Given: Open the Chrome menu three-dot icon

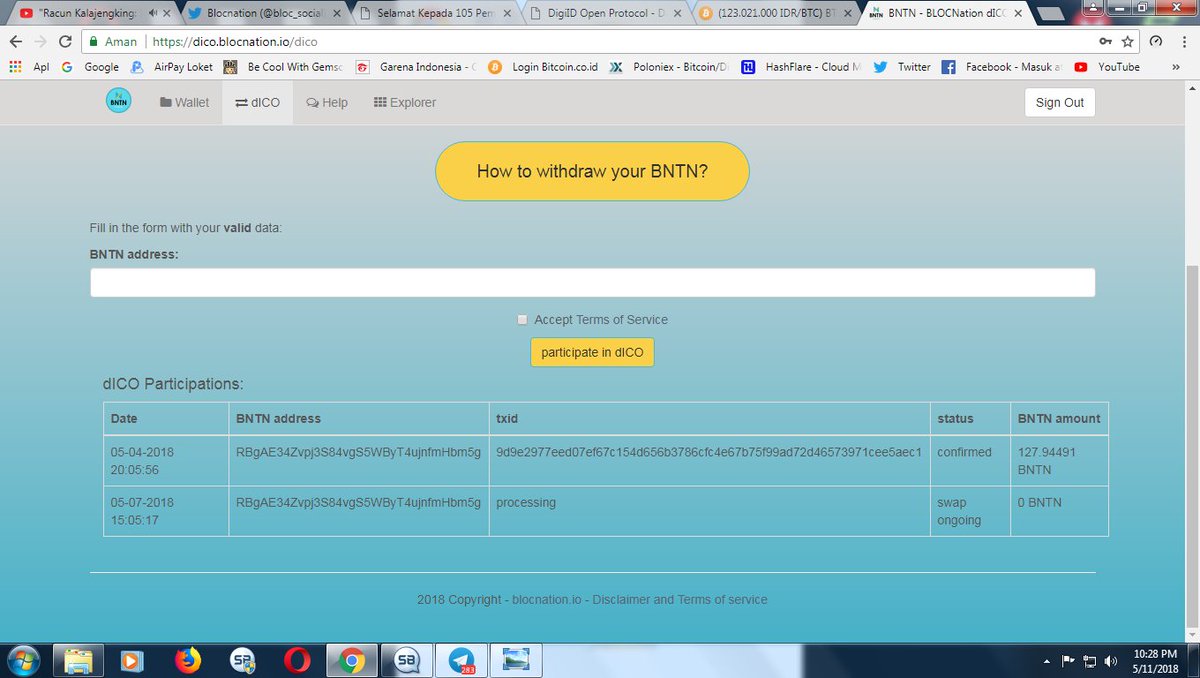Looking at the screenshot, I should pos(1184,42).
